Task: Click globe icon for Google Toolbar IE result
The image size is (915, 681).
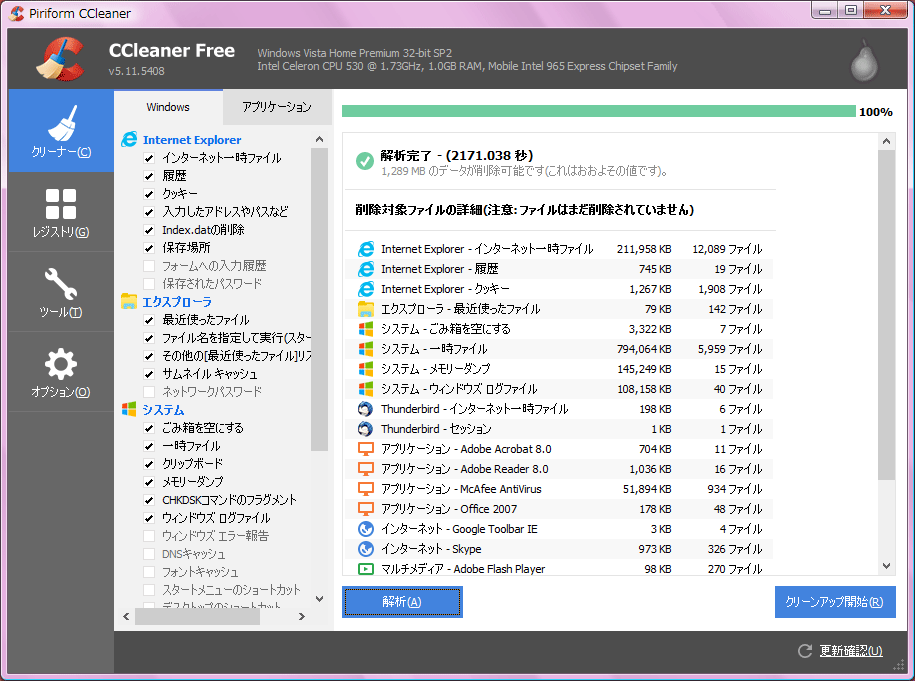Action: click(366, 529)
